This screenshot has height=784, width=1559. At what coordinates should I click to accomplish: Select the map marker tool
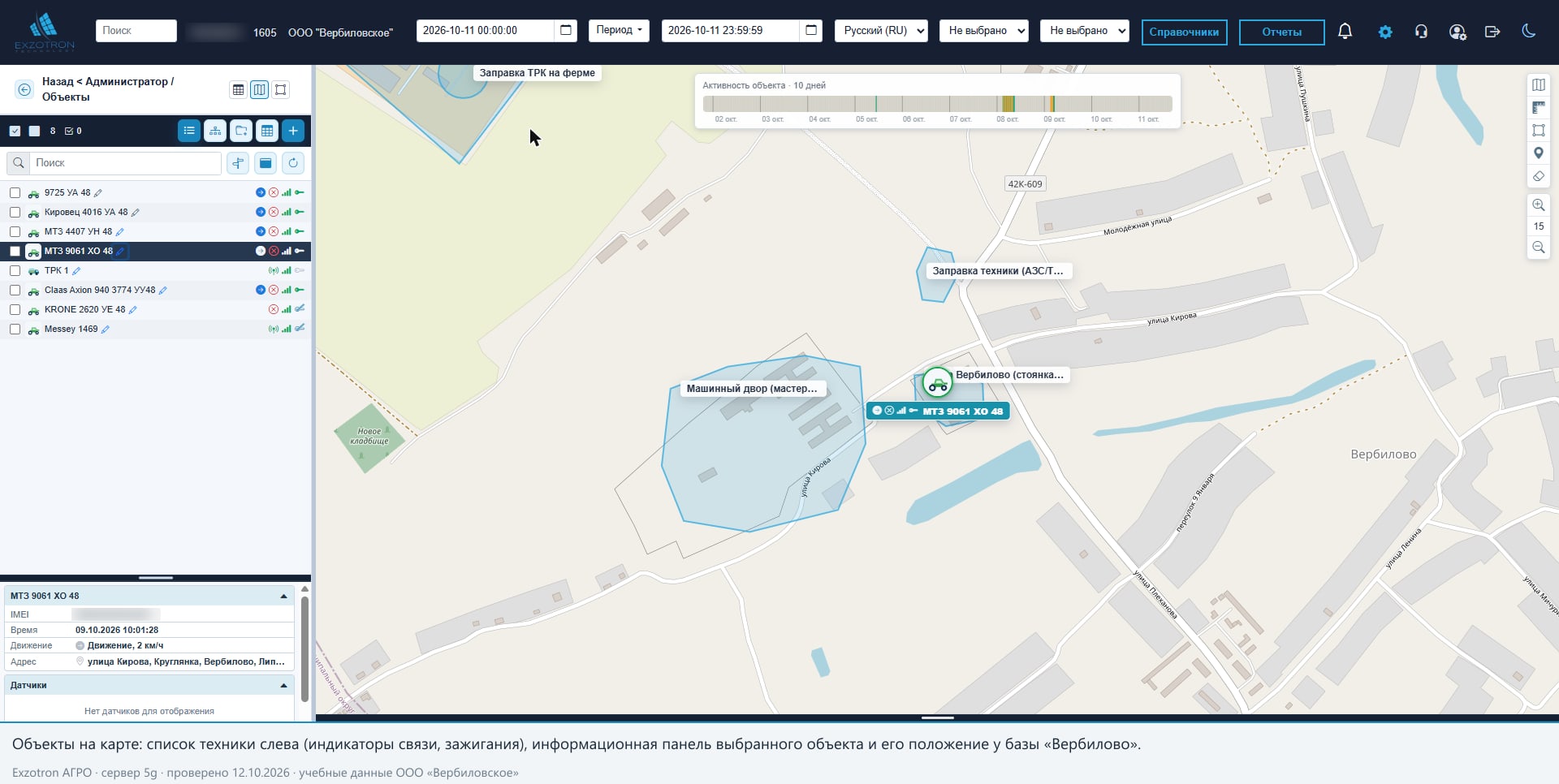pos(1538,153)
